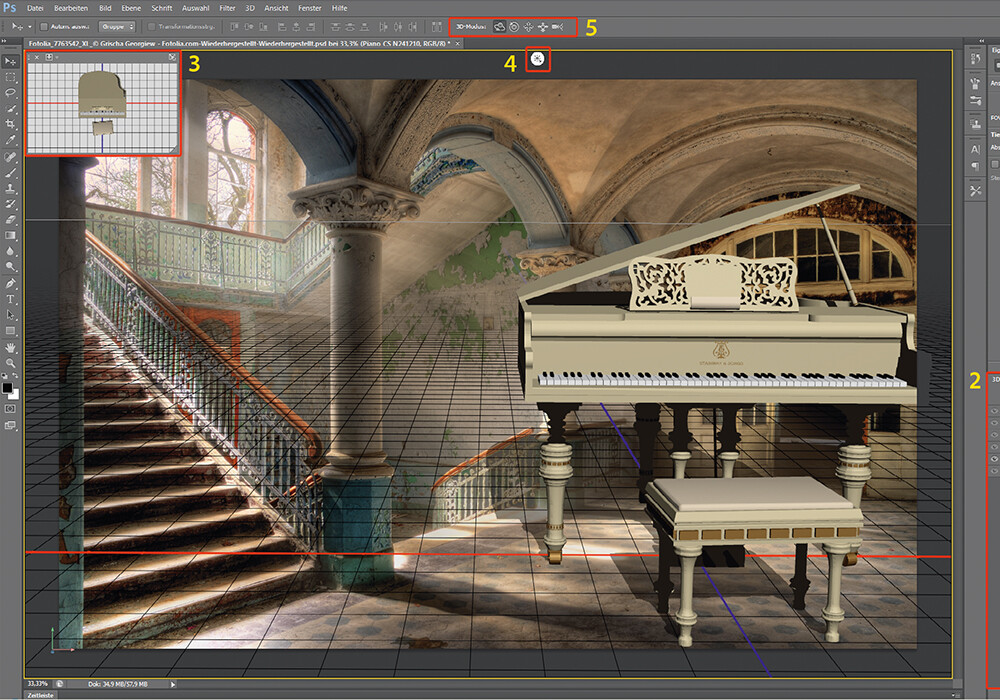Screen dimensions: 1000x700
Task: Collapse the right panel dock arrows
Action: (982, 41)
